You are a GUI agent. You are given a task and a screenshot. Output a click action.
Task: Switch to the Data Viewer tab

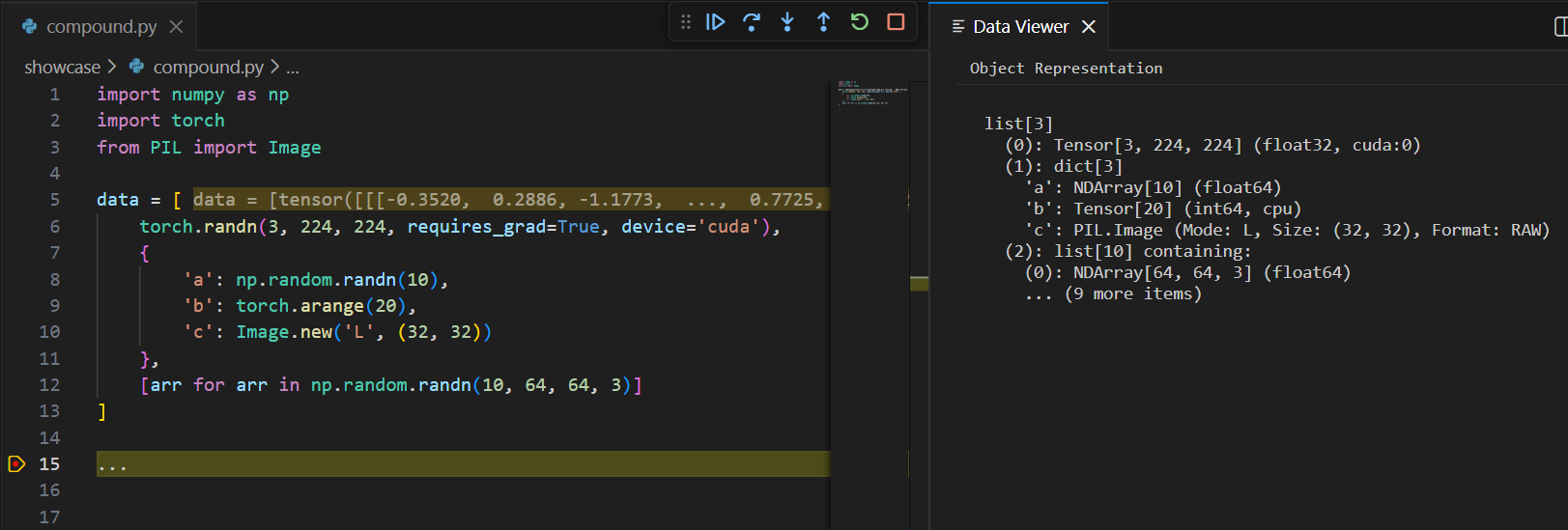click(x=1020, y=27)
